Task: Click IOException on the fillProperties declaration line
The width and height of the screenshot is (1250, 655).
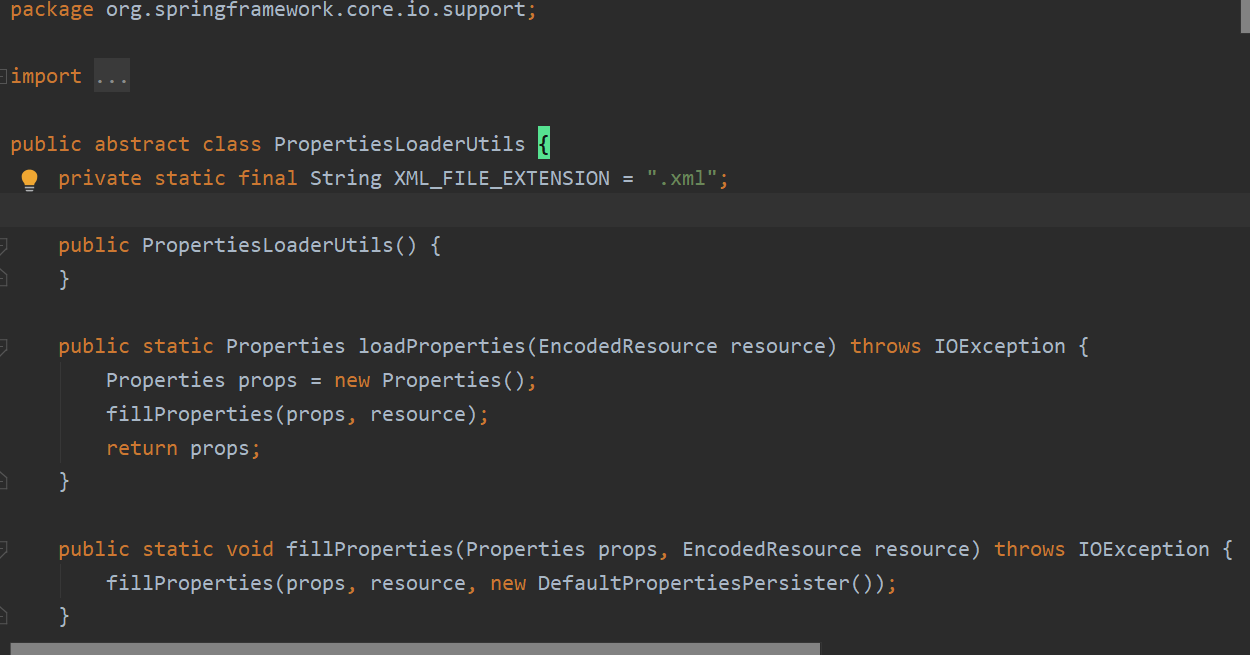Action: coord(1144,549)
